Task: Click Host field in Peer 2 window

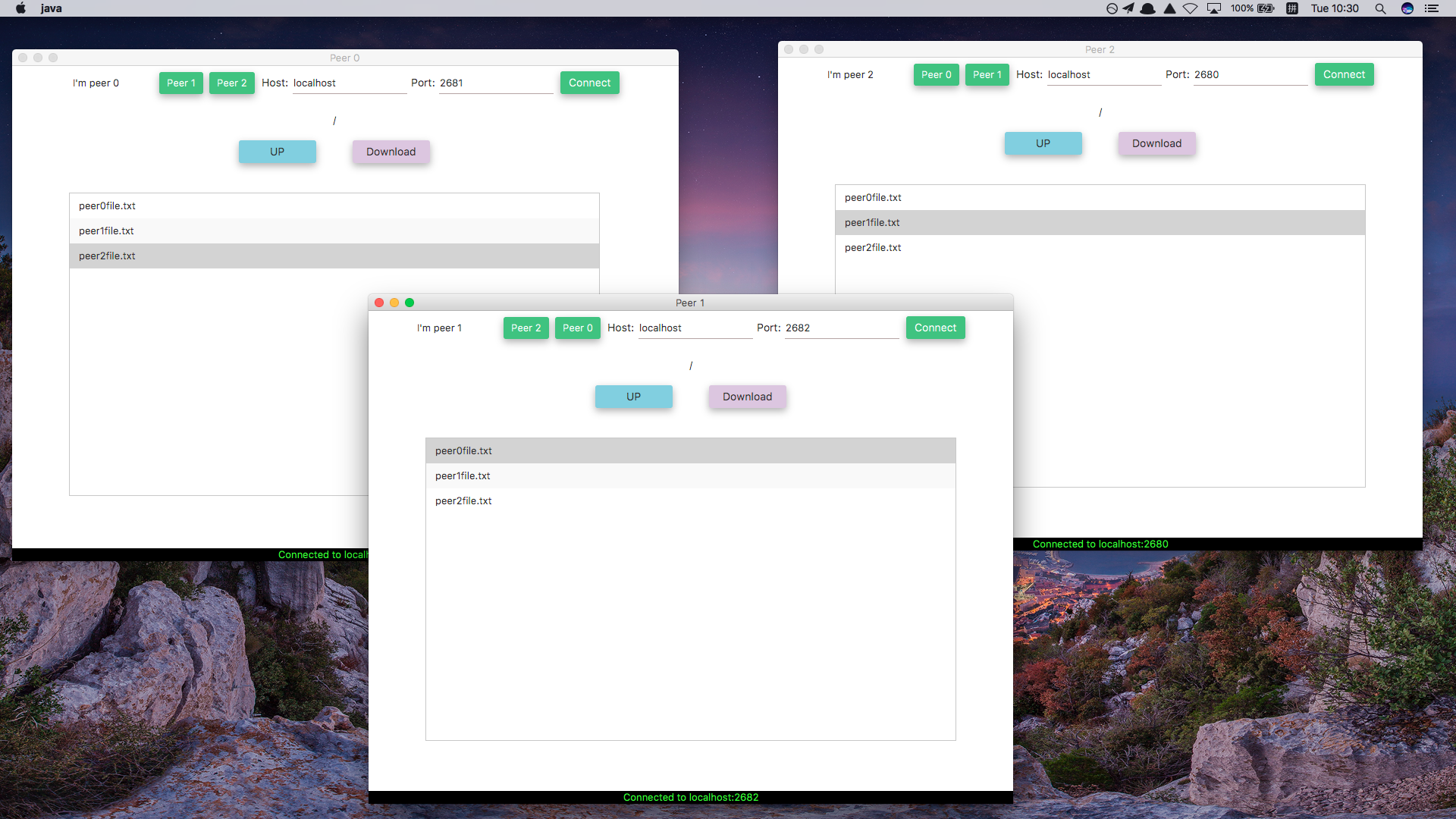Action: click(1103, 74)
